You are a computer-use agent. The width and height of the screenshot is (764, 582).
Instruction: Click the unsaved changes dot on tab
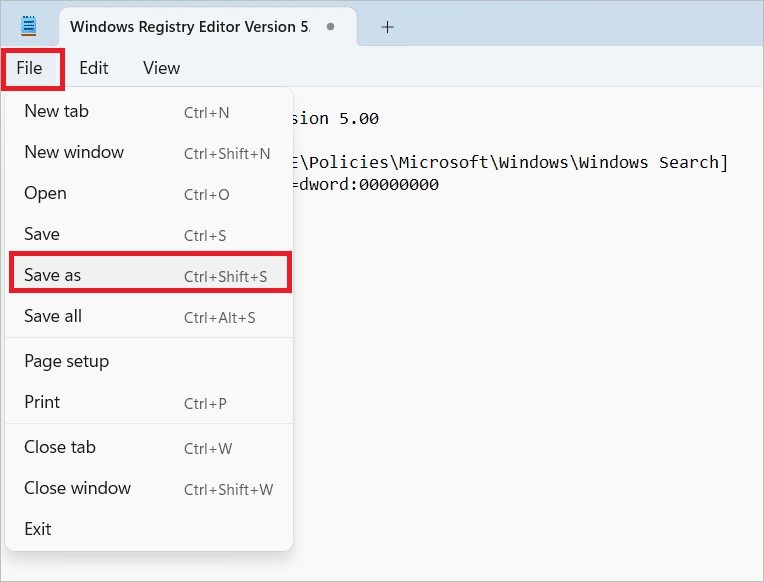[x=330, y=27]
